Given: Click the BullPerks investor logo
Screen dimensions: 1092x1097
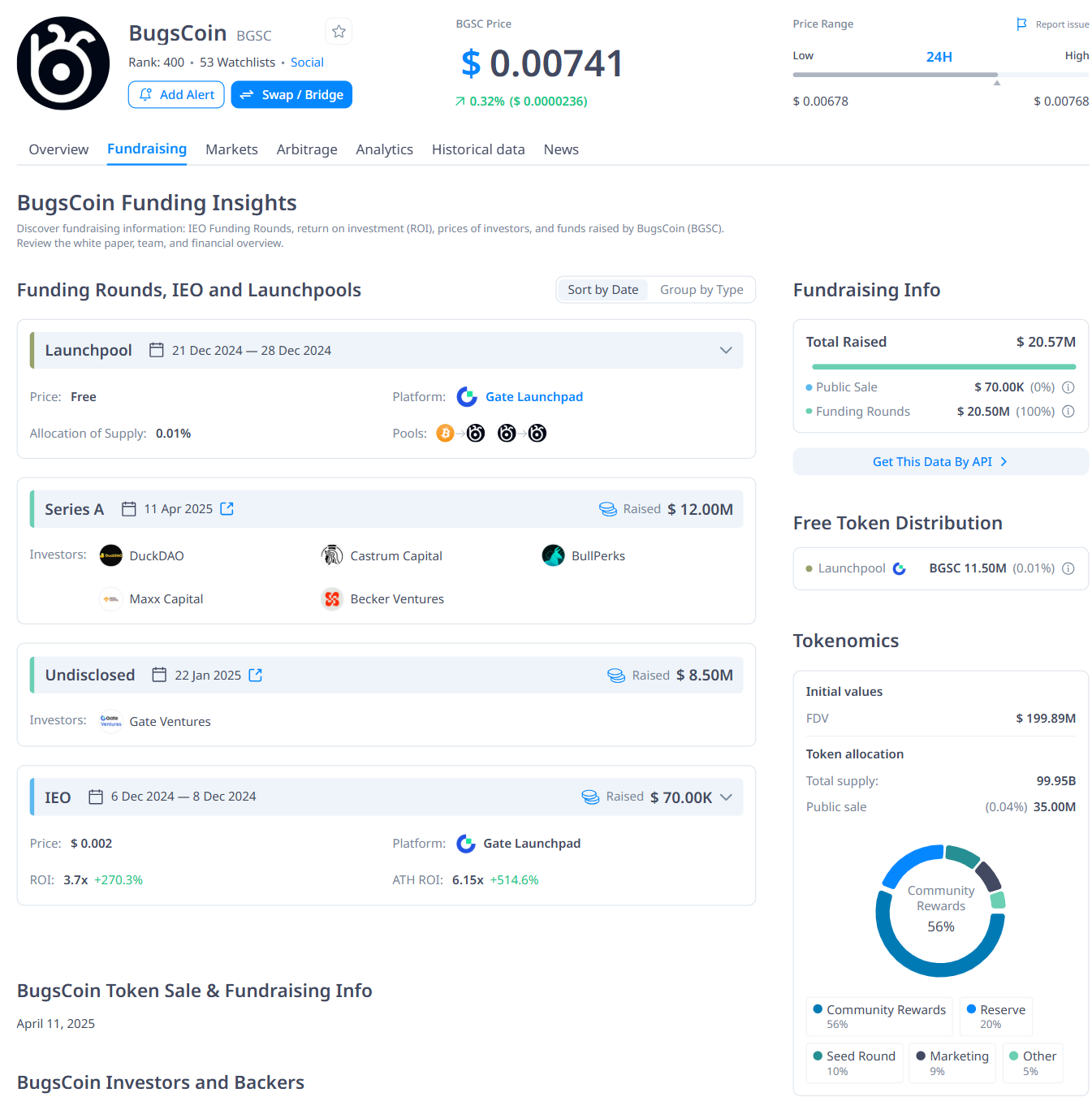Looking at the screenshot, I should point(553,555).
